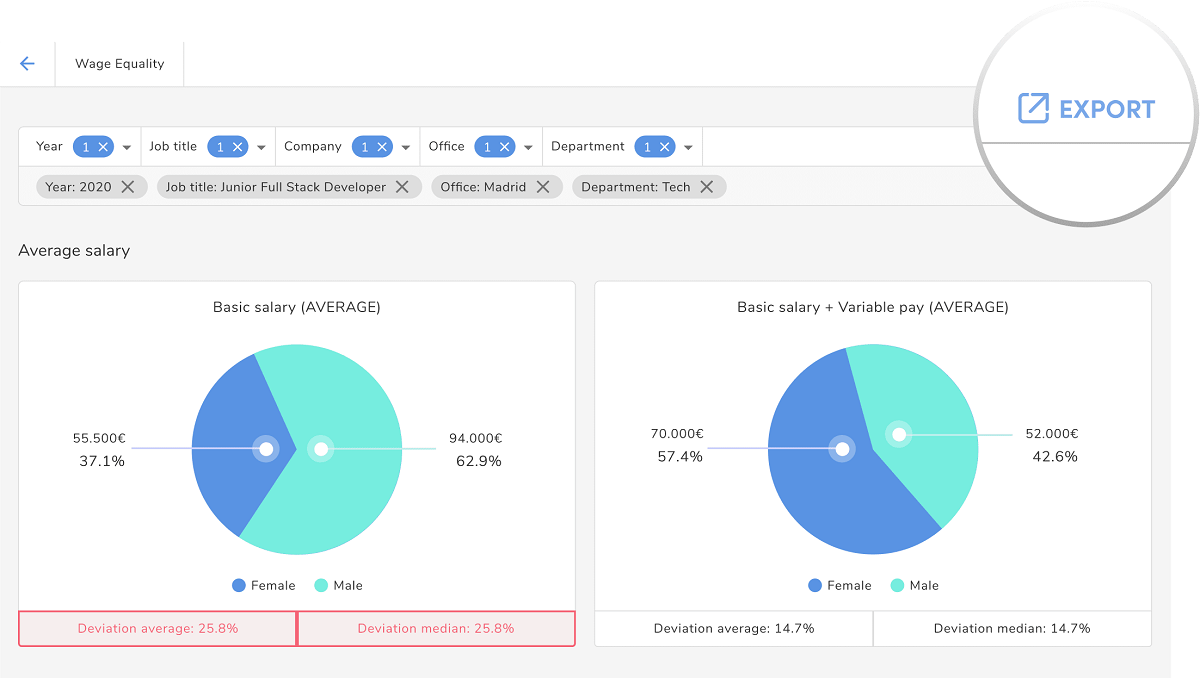Expand the Department dropdown arrow
The image size is (1200, 678).
click(689, 148)
